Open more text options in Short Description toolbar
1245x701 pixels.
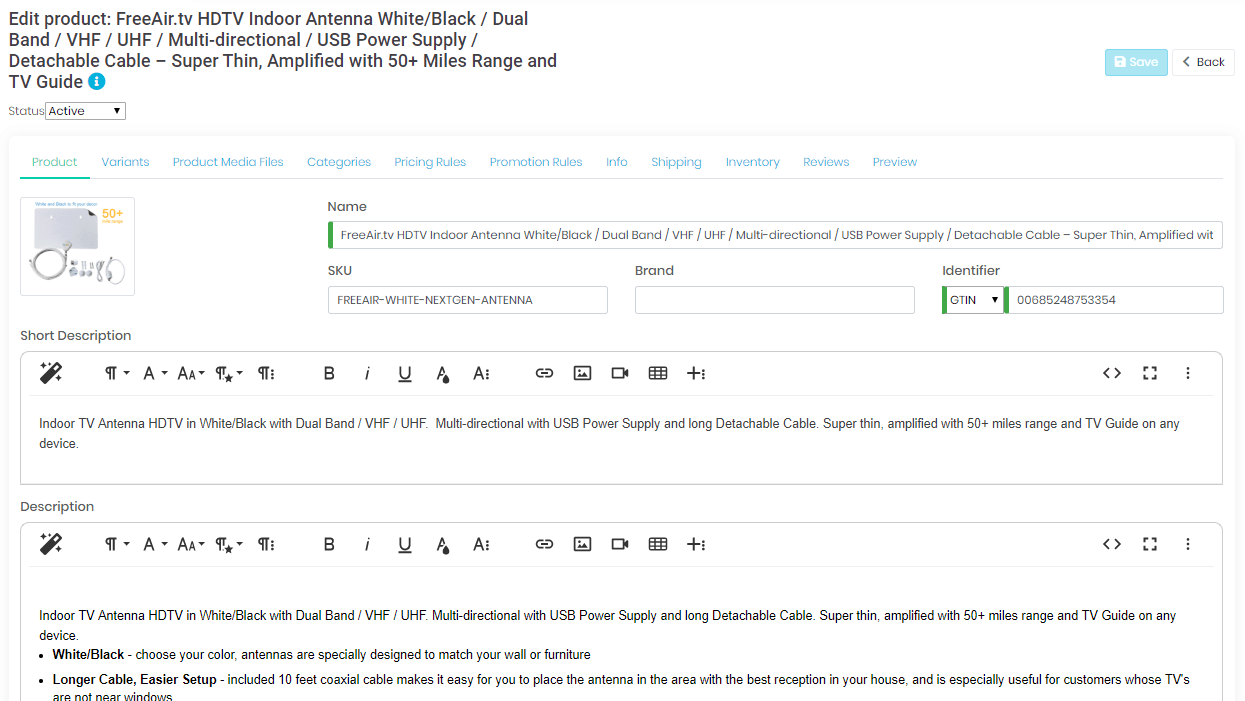[x=481, y=373]
